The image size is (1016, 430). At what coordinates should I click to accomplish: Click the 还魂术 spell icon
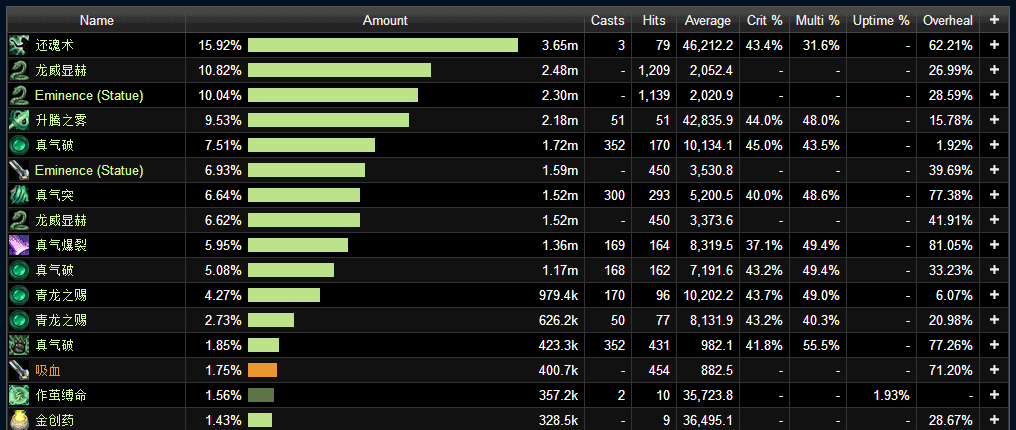click(18, 45)
